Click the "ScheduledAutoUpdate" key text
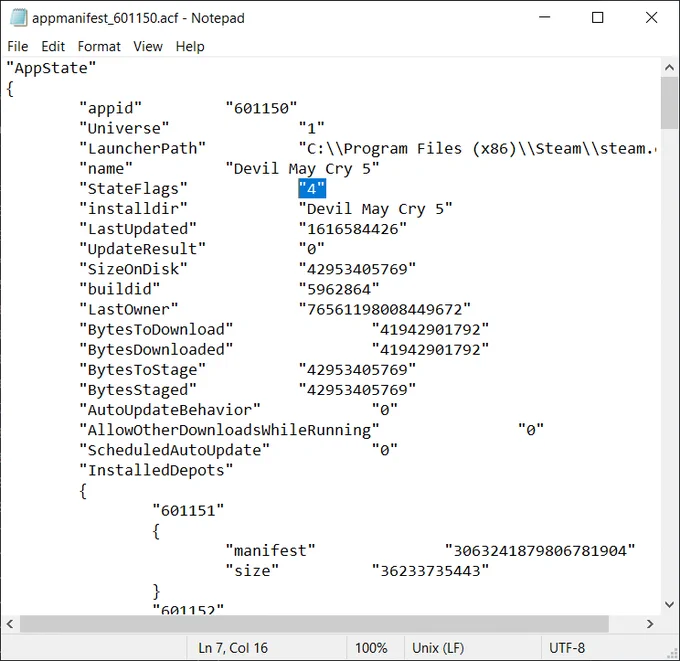Screen dimensions: 680x661 174,450
